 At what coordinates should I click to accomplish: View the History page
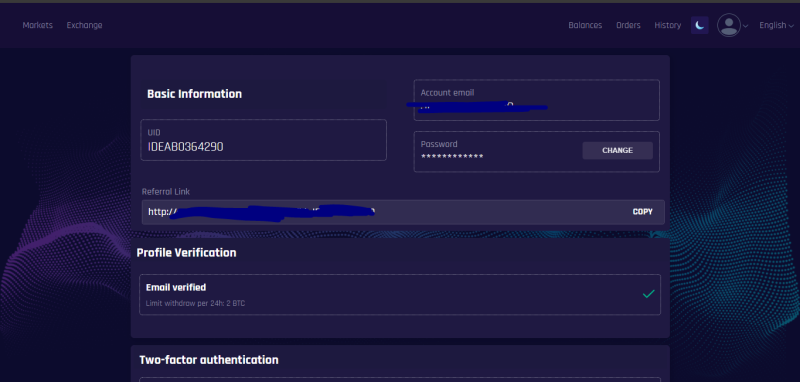coord(668,25)
